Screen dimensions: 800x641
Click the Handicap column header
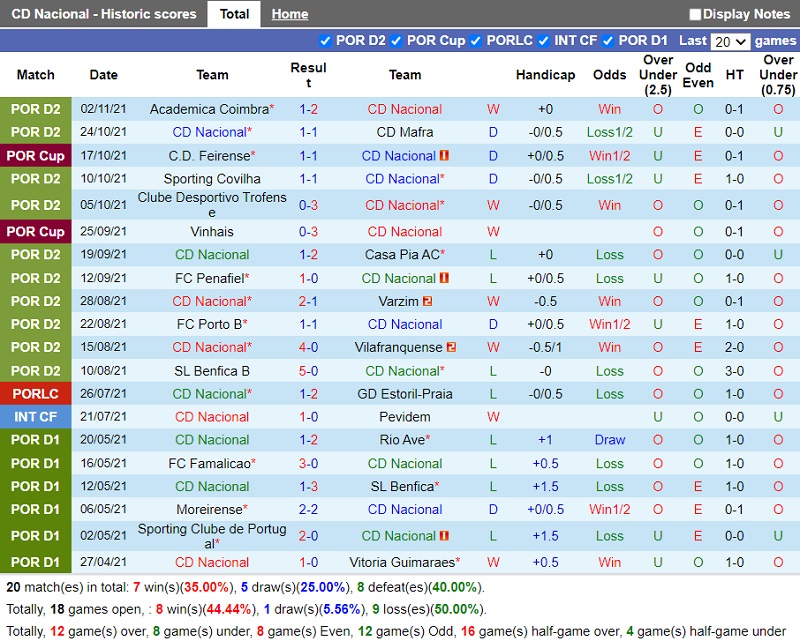[545, 75]
